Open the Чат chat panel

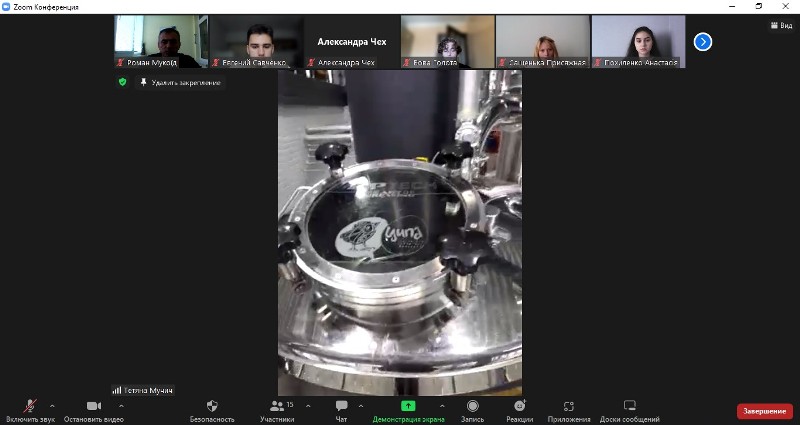pos(341,411)
